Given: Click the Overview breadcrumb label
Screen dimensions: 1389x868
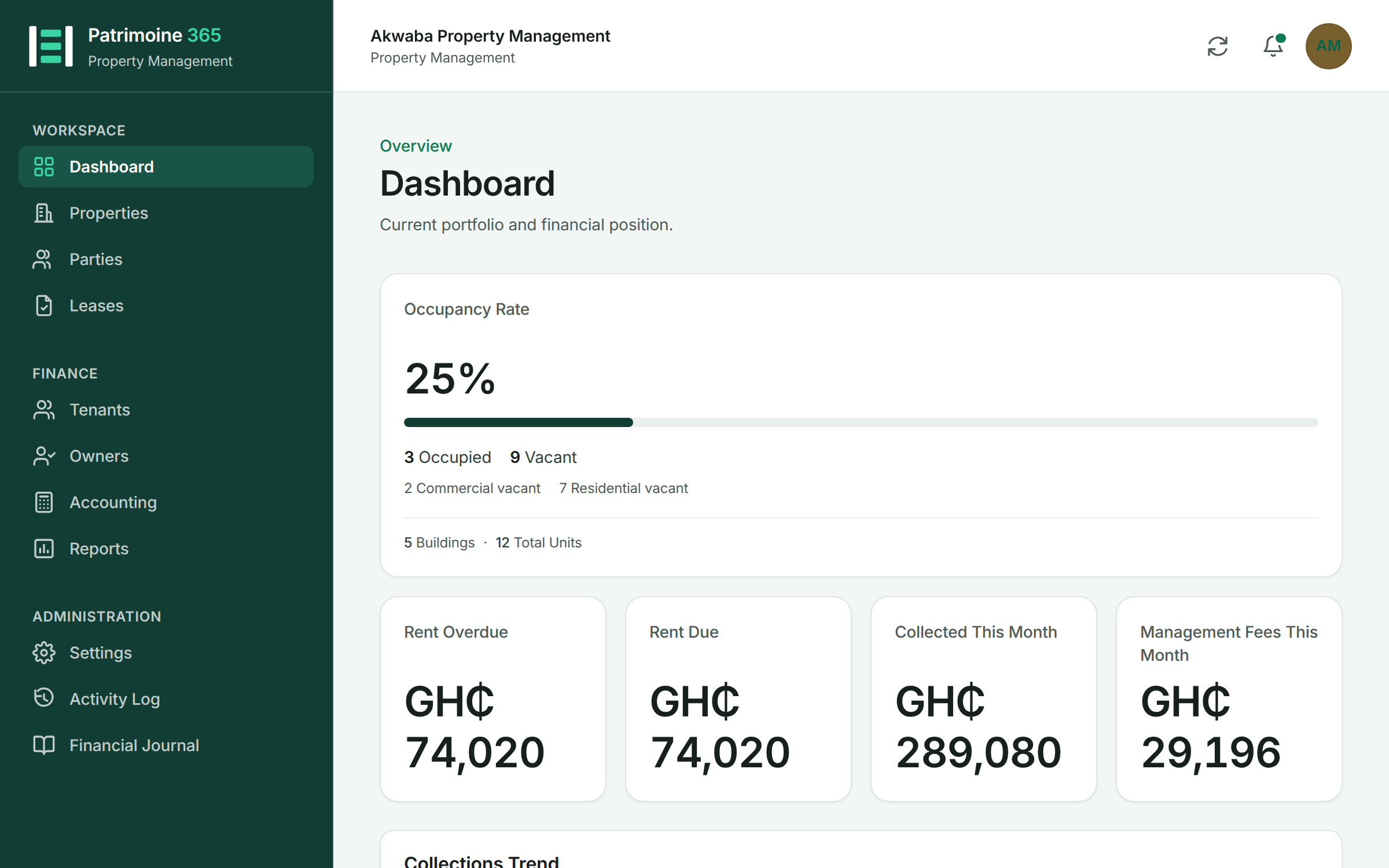Looking at the screenshot, I should click(x=416, y=146).
